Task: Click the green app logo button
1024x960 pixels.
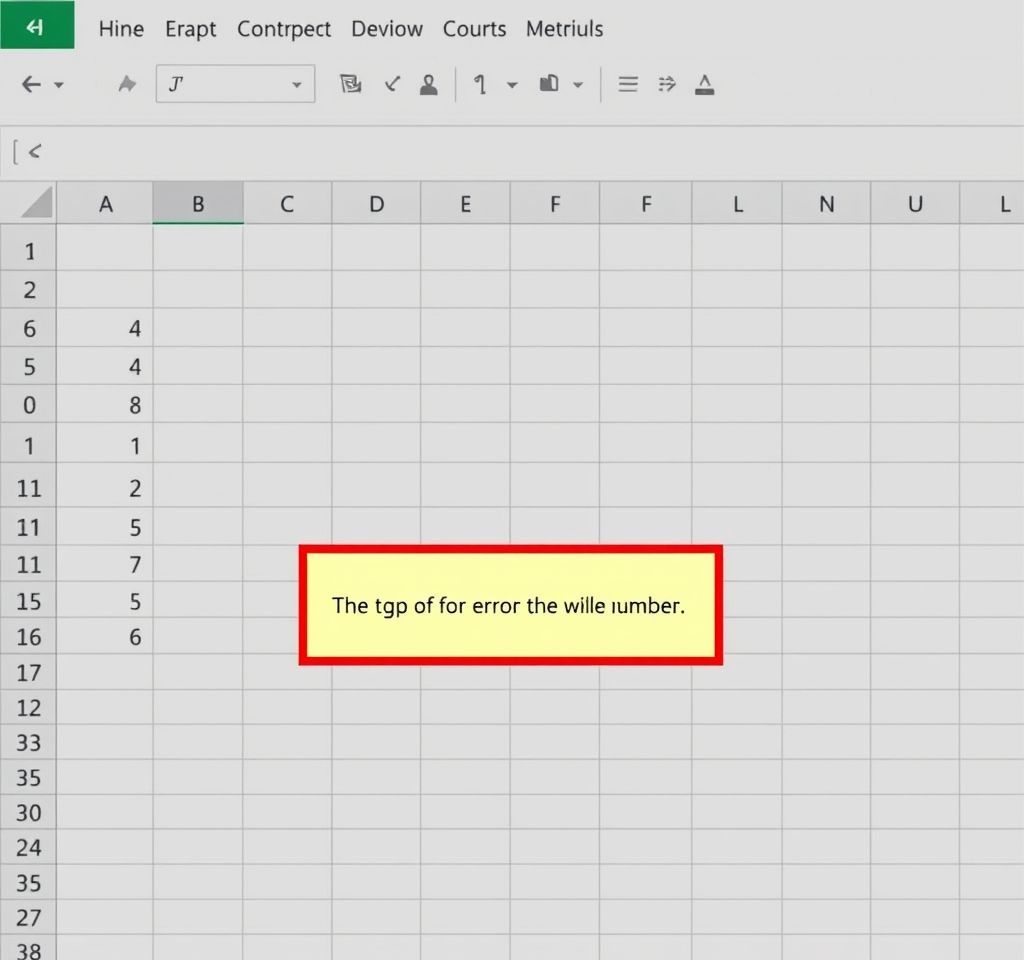Action: point(36,26)
